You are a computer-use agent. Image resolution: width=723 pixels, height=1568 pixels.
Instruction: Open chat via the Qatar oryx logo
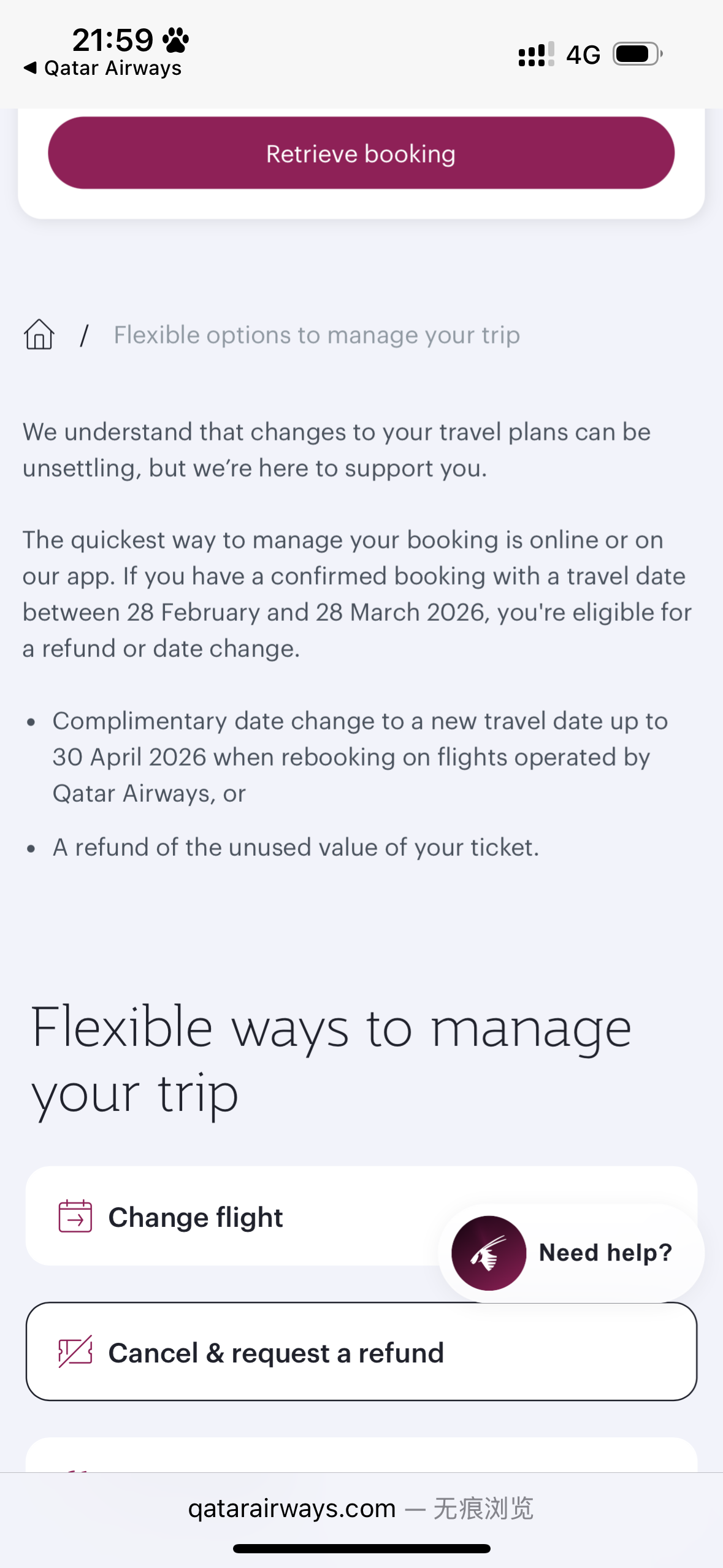click(x=489, y=1253)
